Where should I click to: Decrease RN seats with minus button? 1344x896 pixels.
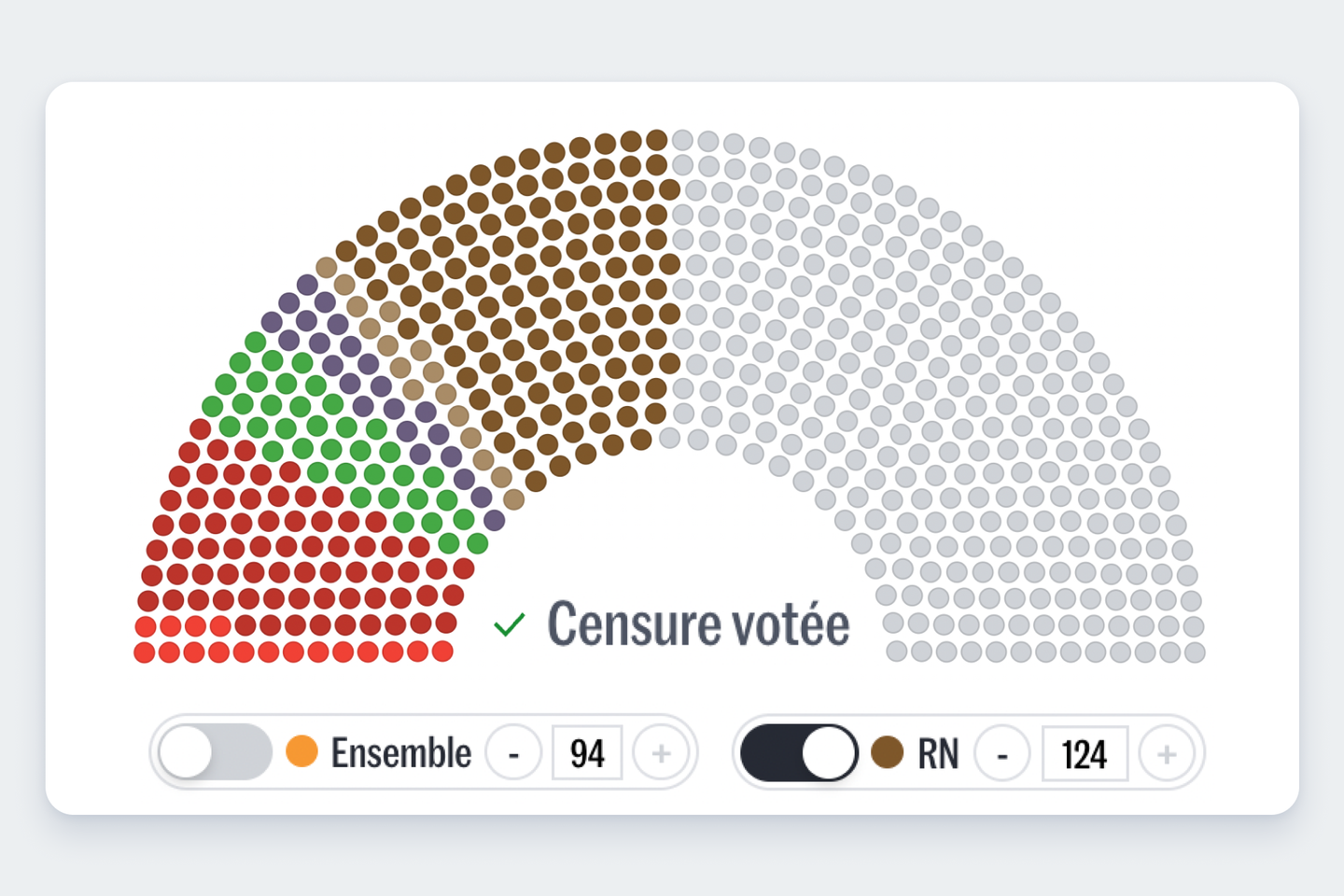click(1002, 752)
